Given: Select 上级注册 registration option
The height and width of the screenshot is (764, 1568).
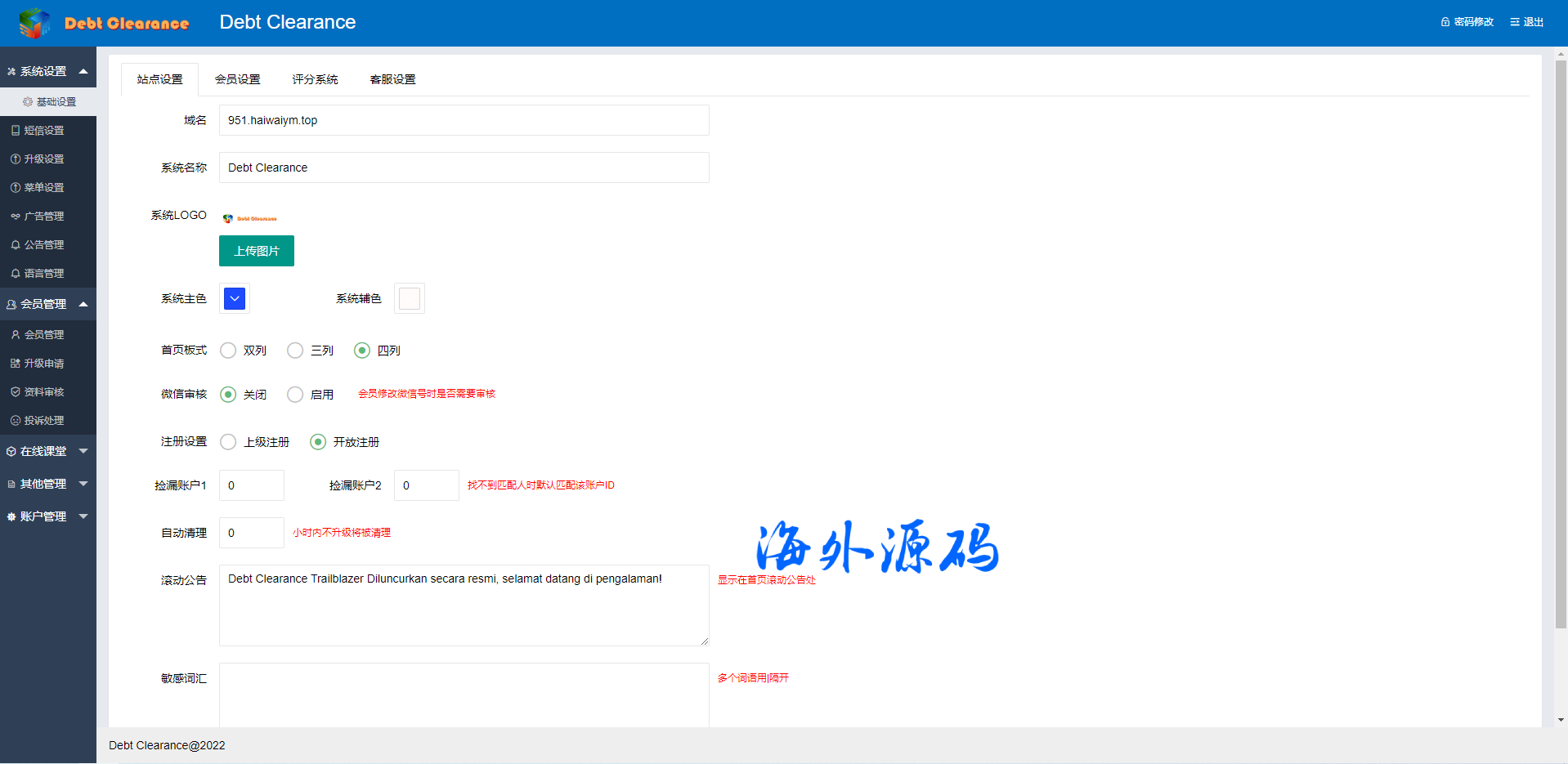Looking at the screenshot, I should 228,442.
